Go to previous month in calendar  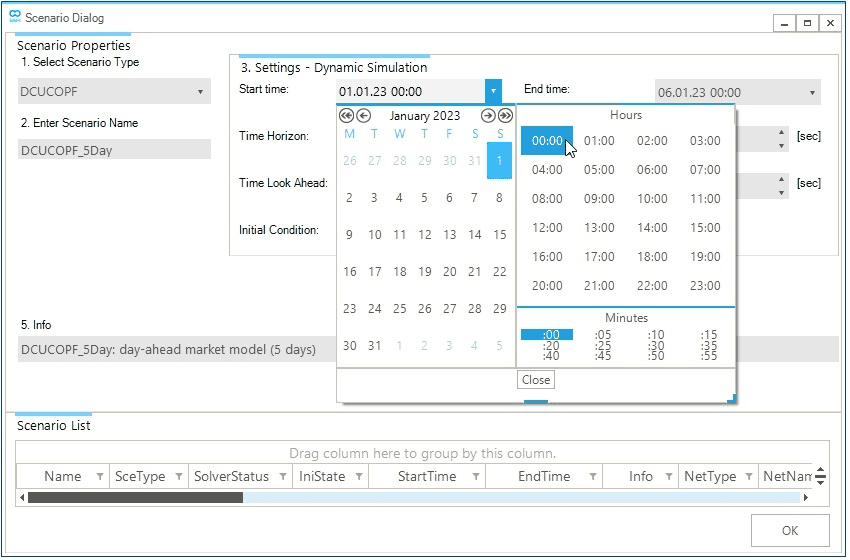(x=364, y=116)
